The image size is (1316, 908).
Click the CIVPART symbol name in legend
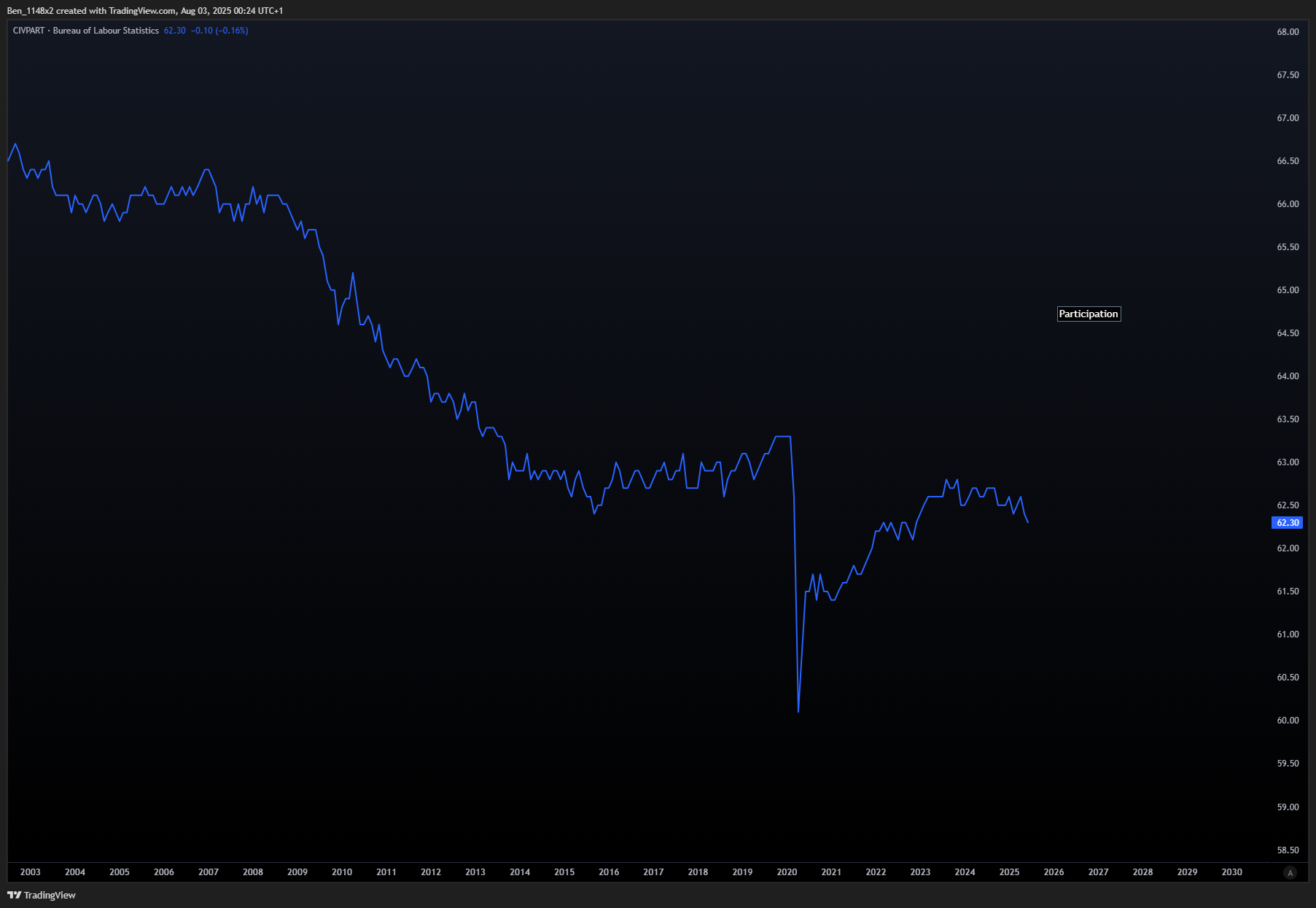coord(28,31)
